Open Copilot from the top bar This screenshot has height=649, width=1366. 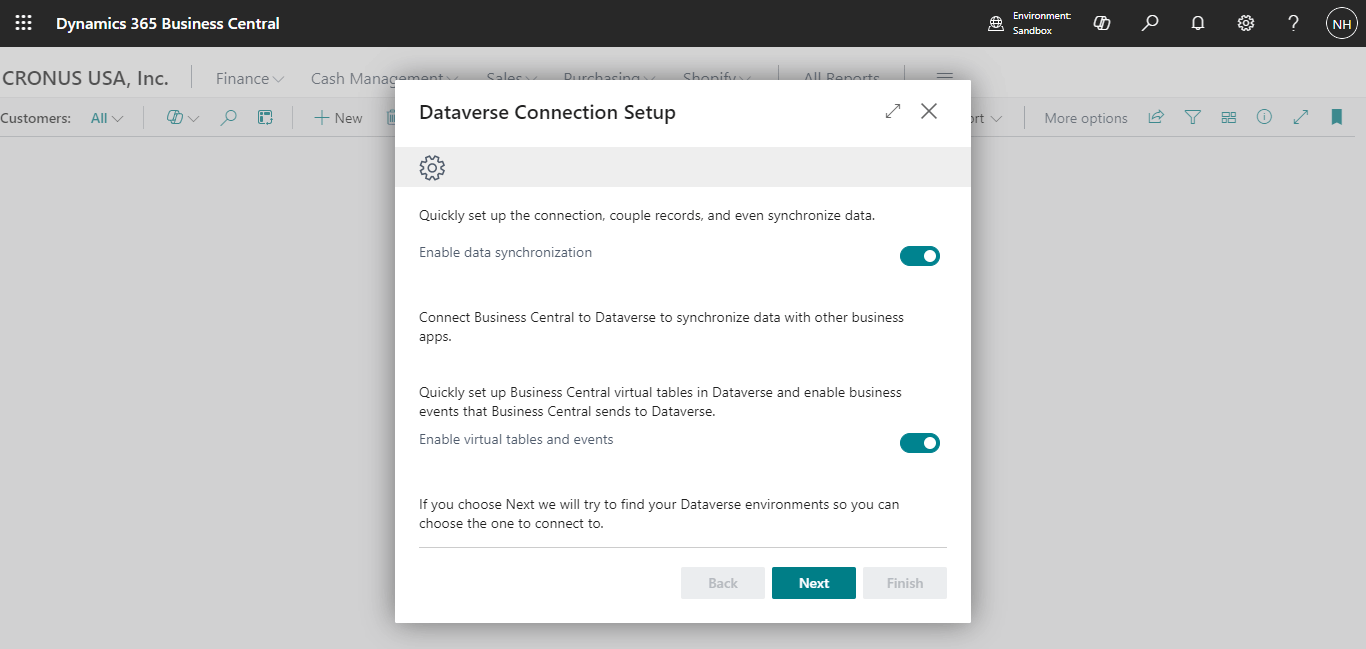(1102, 23)
